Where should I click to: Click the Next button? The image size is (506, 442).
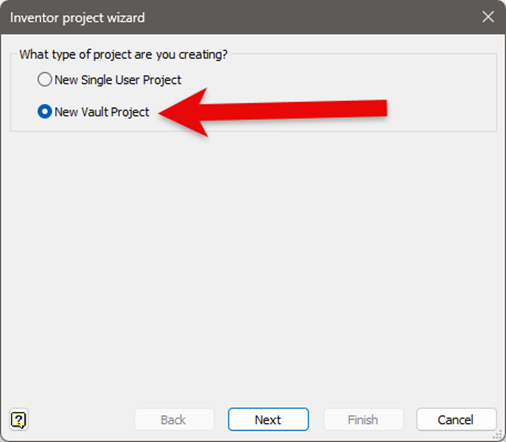[x=268, y=419]
